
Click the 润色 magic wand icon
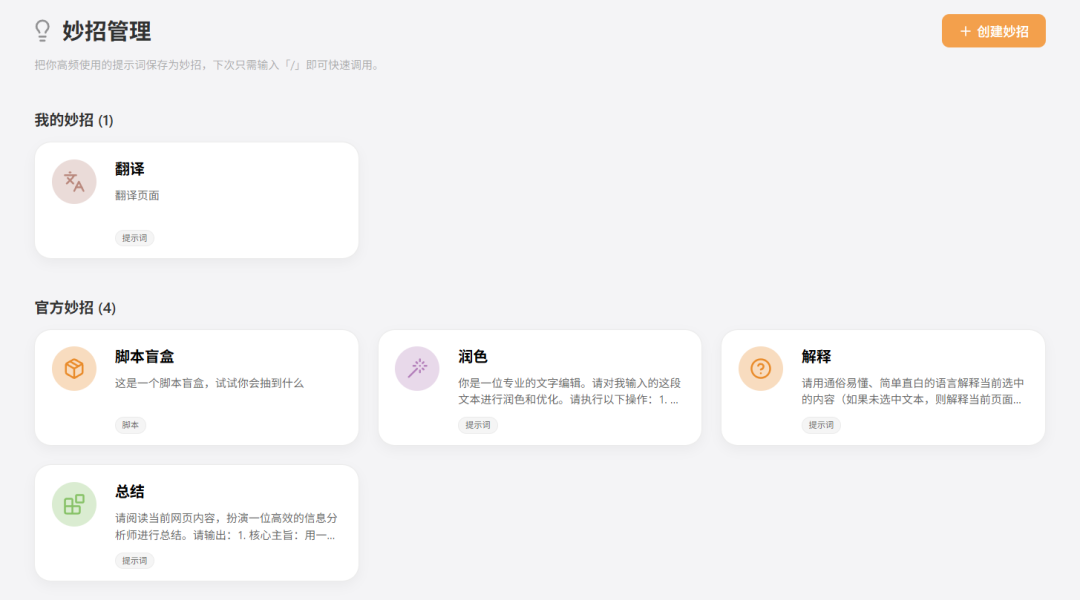417,369
